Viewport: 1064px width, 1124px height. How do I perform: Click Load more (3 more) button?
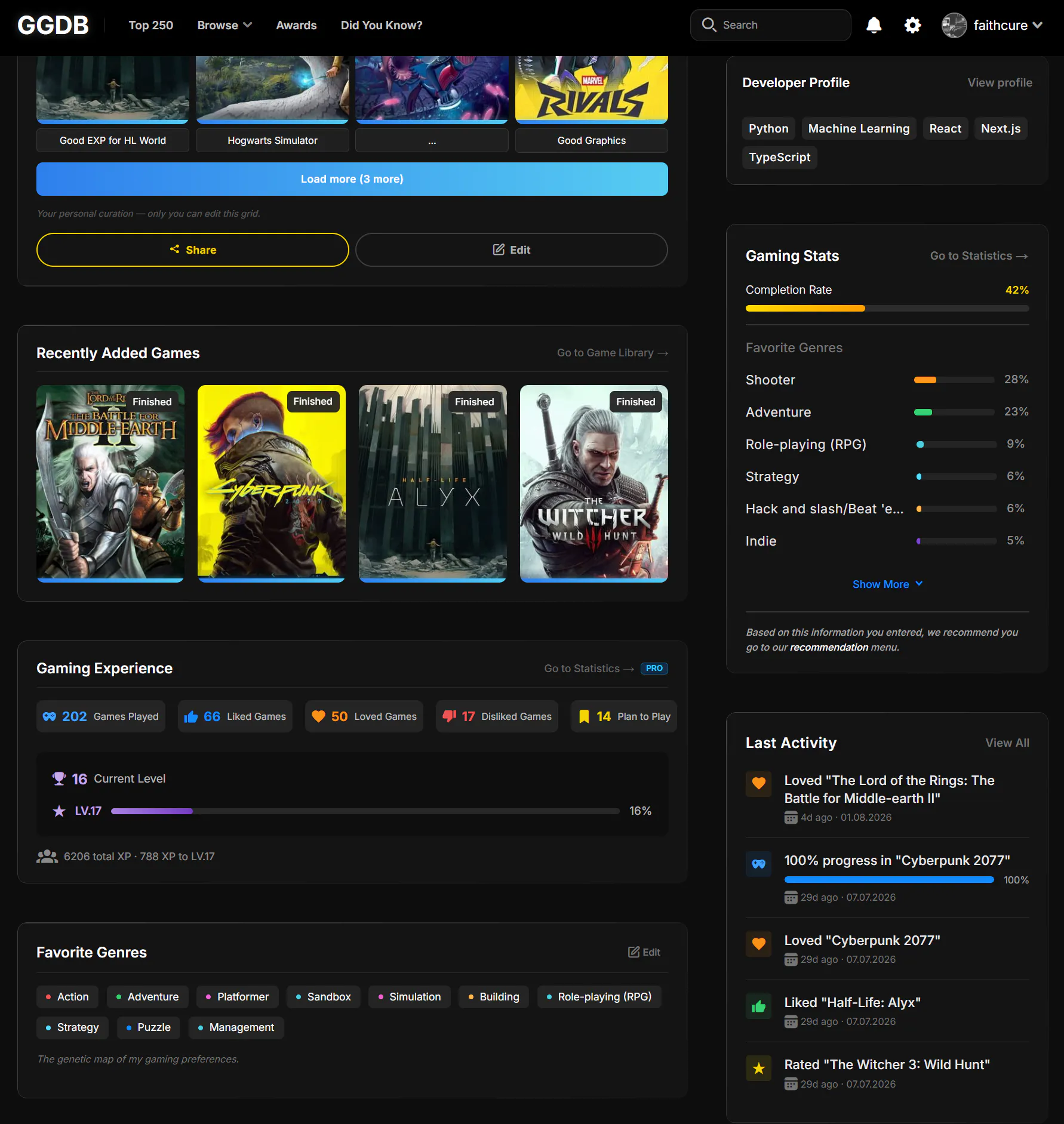(x=352, y=179)
